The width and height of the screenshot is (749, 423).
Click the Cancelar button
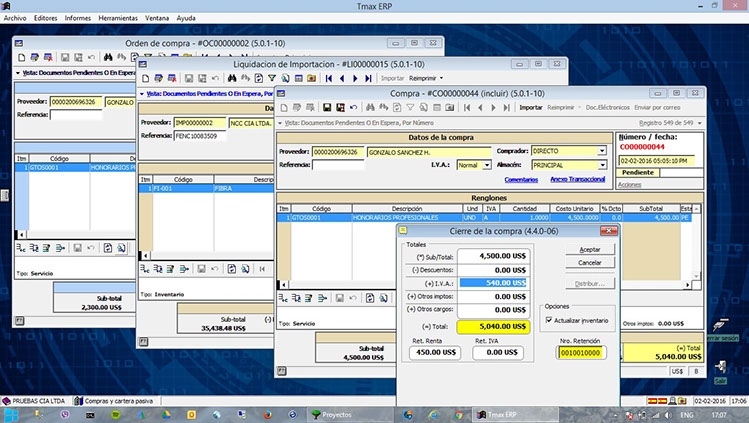590,262
